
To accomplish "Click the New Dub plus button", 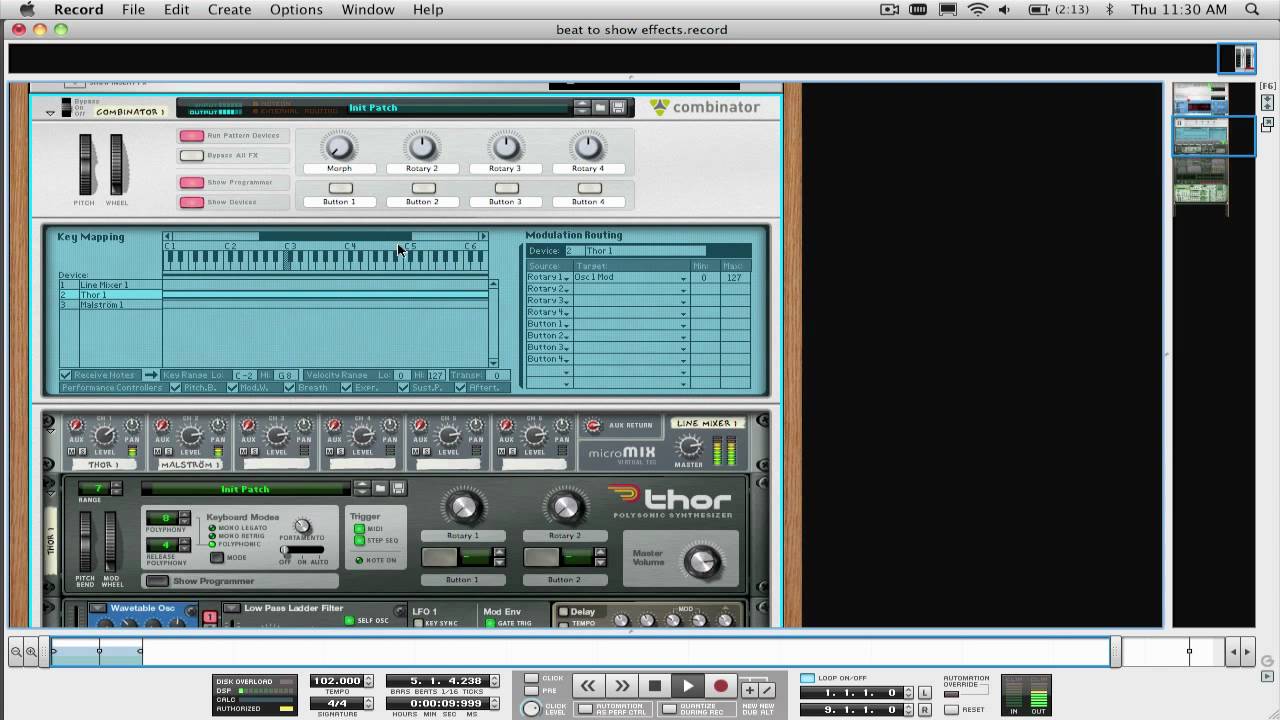I will click(x=749, y=689).
